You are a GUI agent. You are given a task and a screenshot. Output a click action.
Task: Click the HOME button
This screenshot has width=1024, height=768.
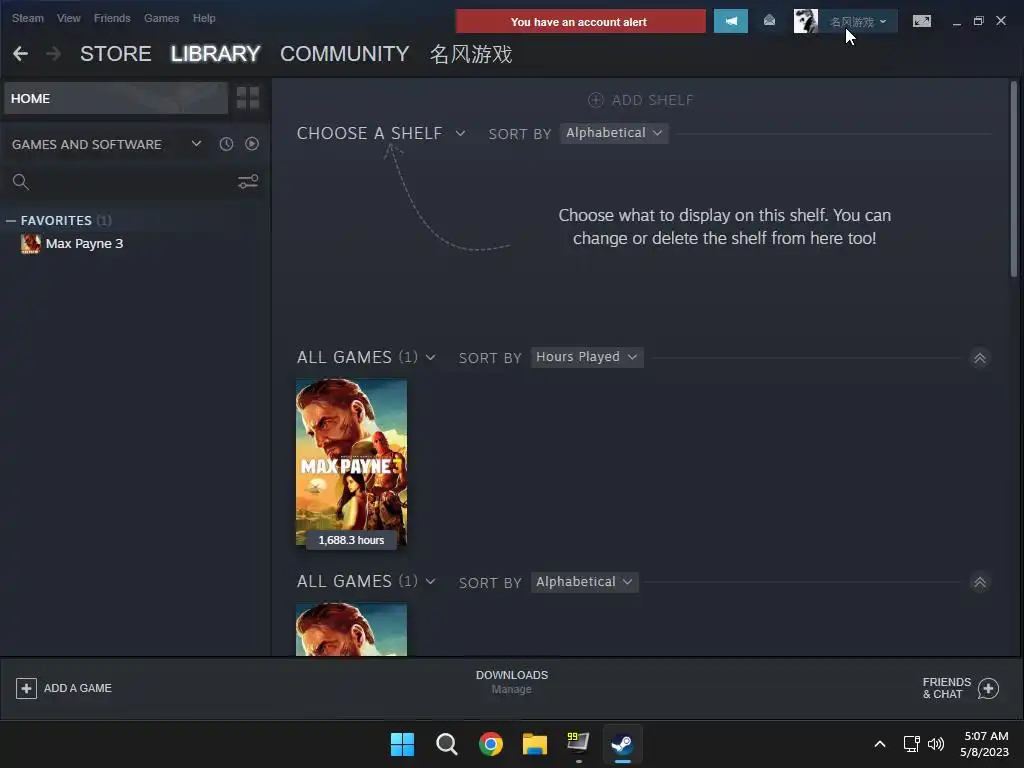click(116, 99)
